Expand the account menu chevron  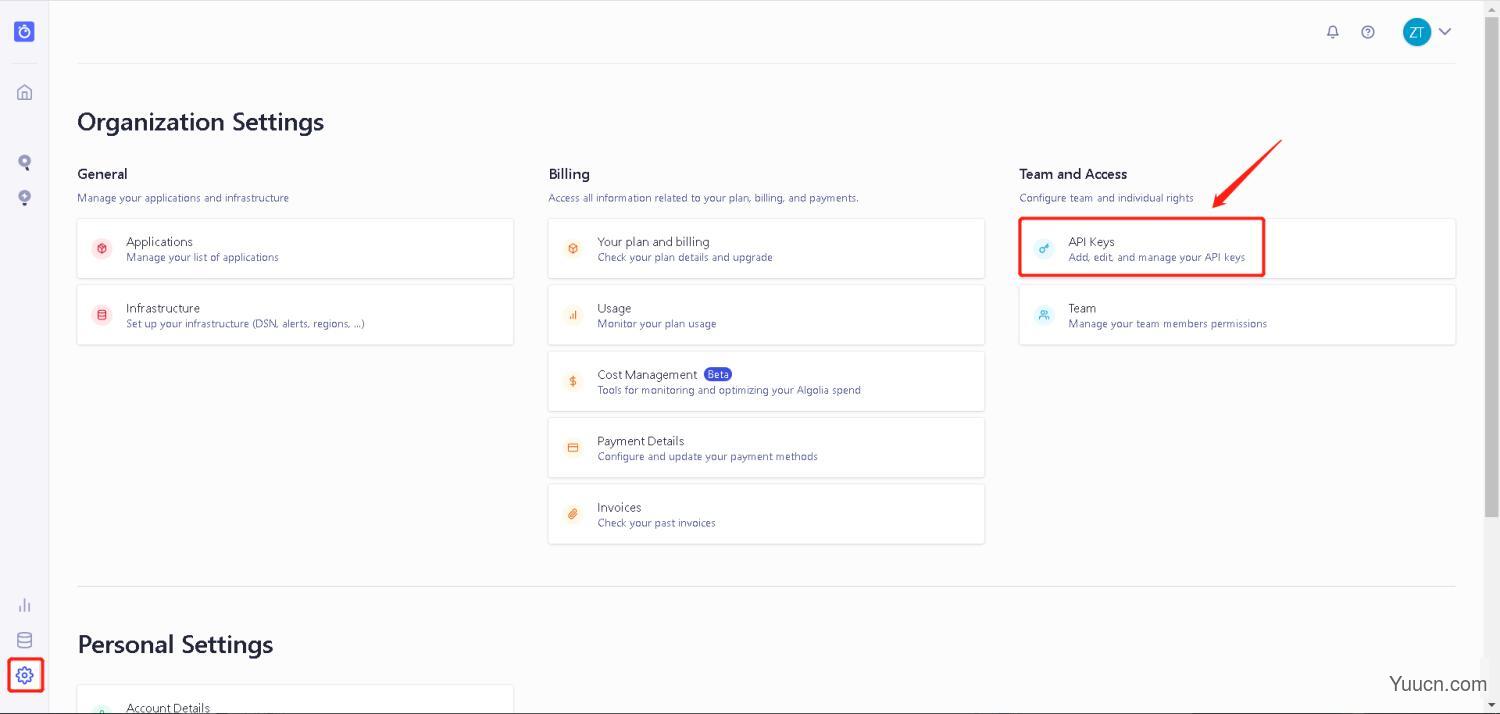tap(1445, 32)
